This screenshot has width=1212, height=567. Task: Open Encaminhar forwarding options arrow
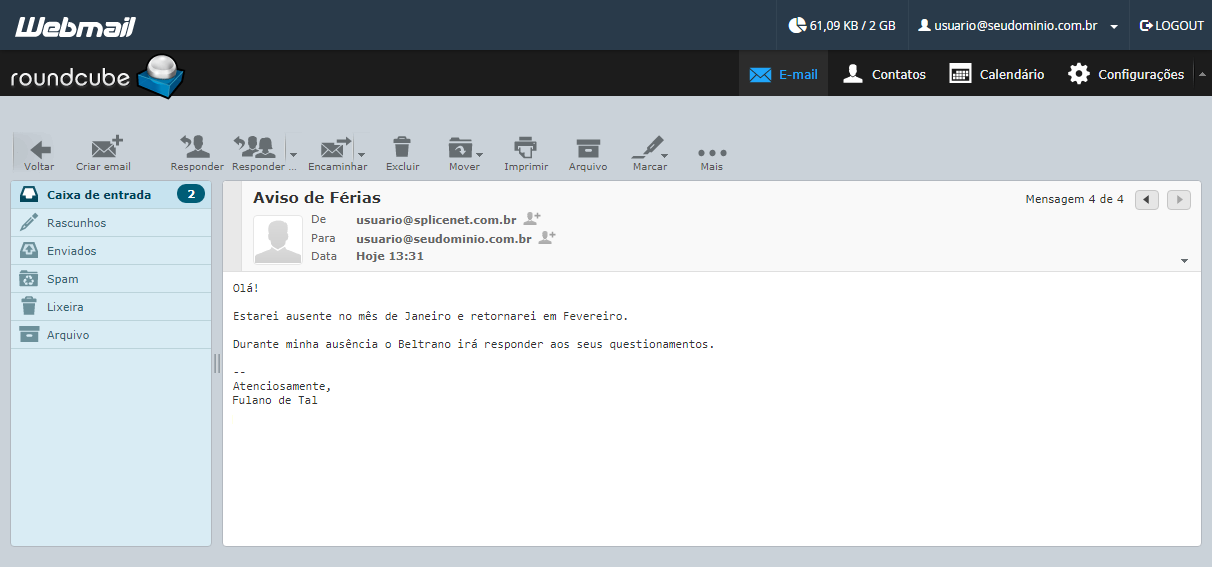click(361, 154)
